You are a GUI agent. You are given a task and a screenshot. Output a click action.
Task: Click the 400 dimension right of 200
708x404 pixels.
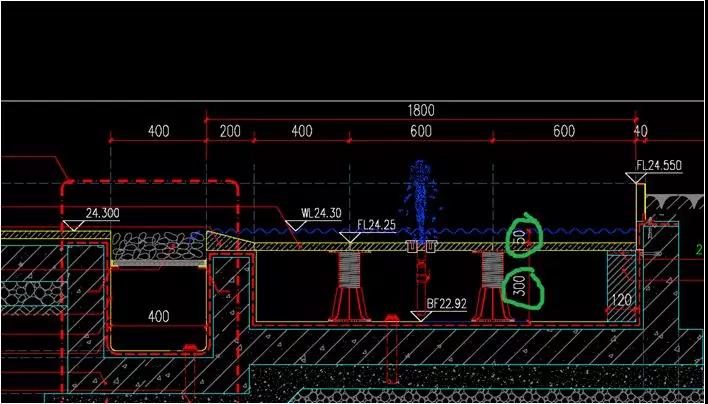coord(302,131)
